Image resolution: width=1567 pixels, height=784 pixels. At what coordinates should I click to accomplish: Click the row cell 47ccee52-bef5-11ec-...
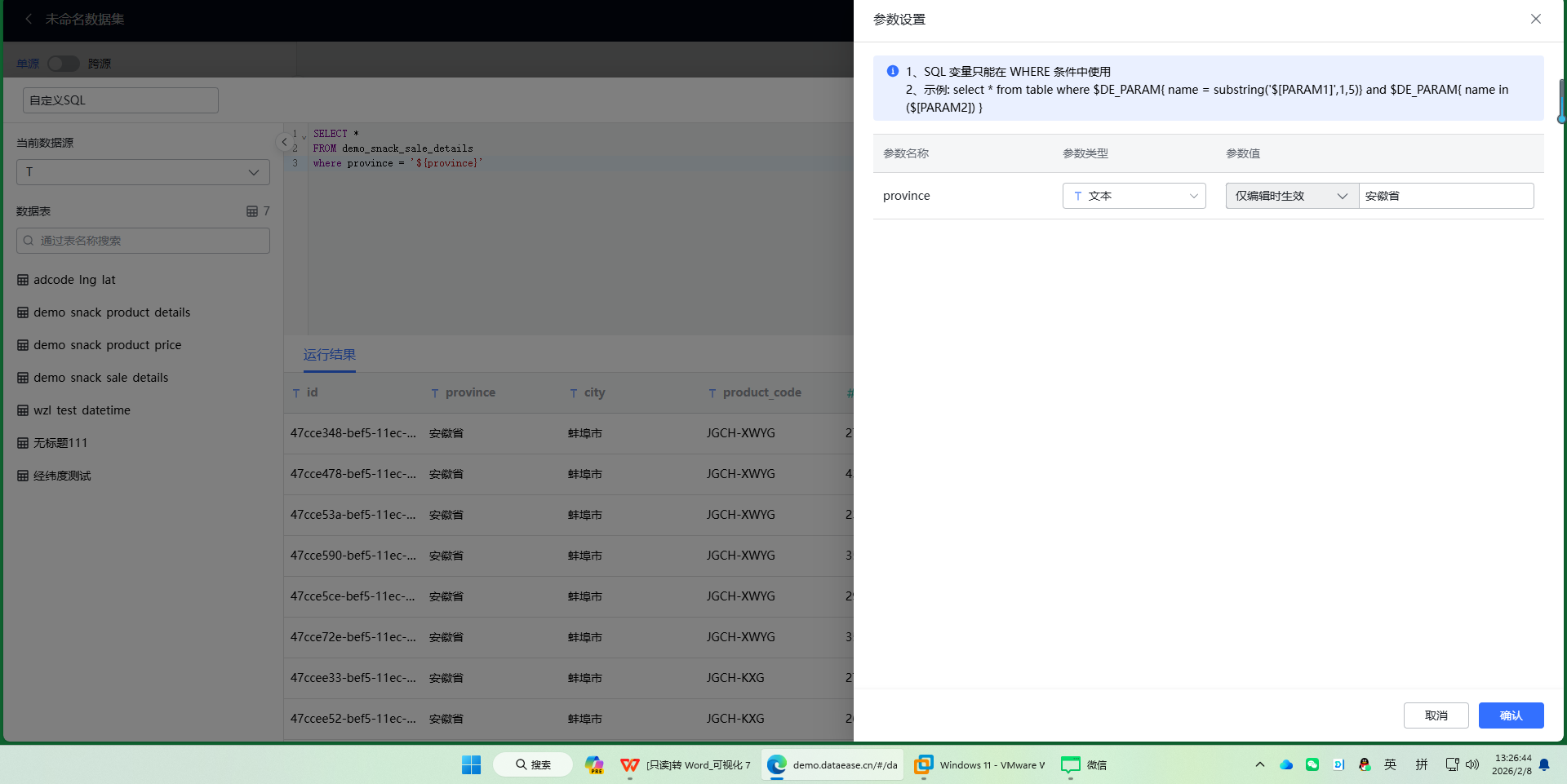(x=353, y=719)
